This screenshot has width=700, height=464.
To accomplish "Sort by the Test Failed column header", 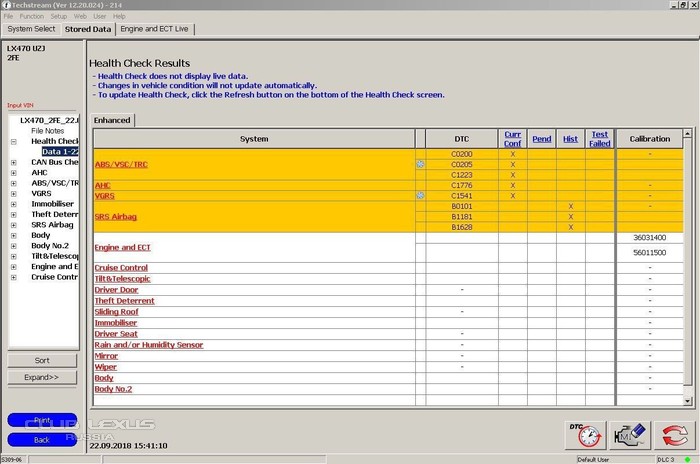I will coord(600,139).
